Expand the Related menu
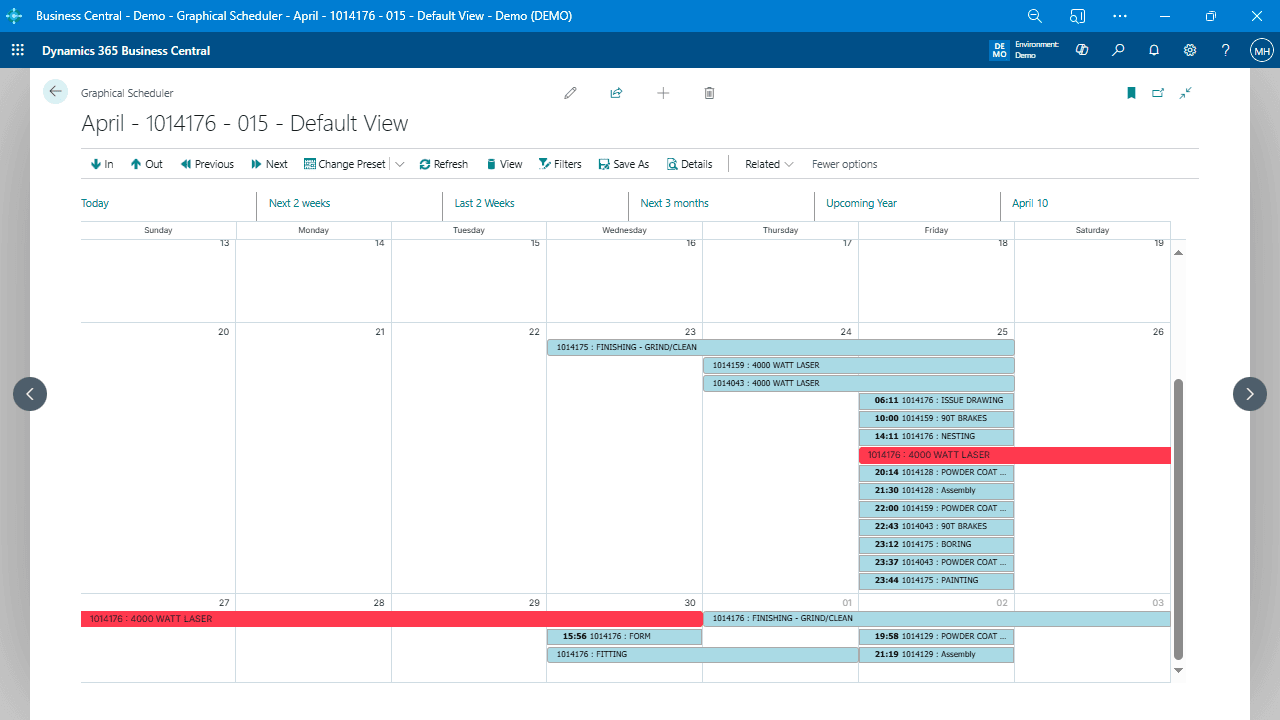This screenshot has height=720, width=1280. pyautogui.click(x=769, y=164)
